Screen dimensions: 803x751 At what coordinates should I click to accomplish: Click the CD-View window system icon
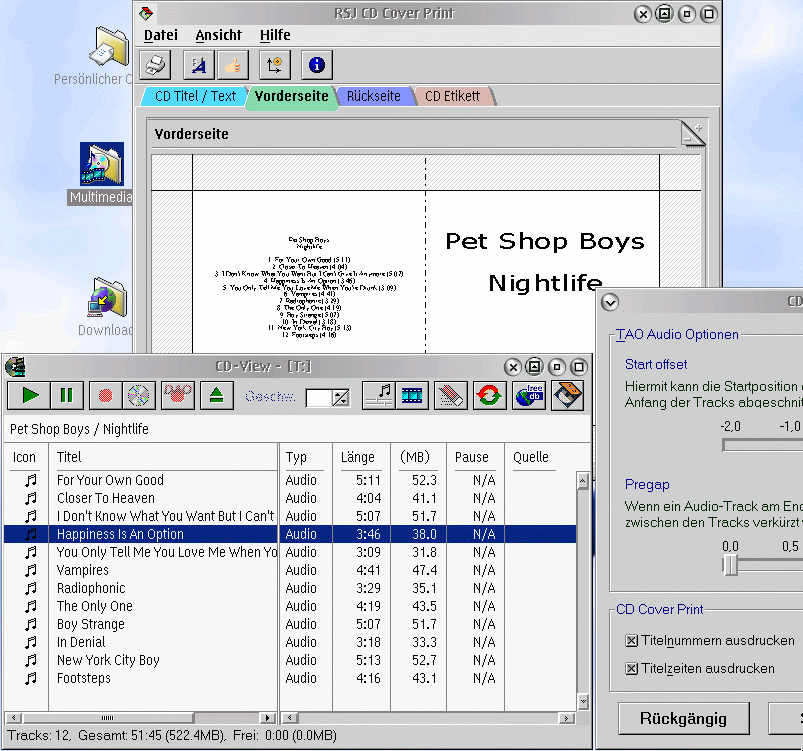tap(15, 367)
